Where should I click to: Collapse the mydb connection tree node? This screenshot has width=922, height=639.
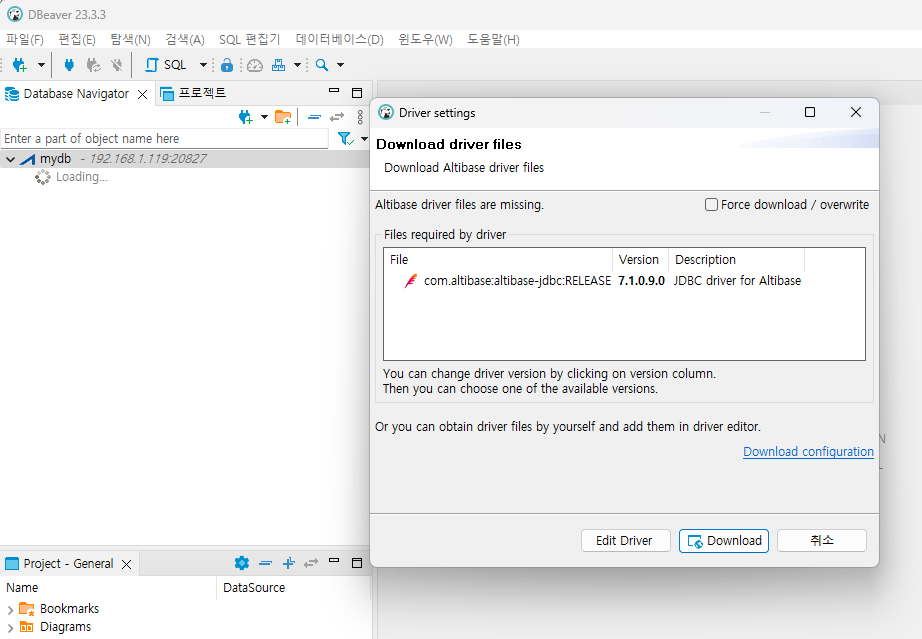(x=10, y=159)
